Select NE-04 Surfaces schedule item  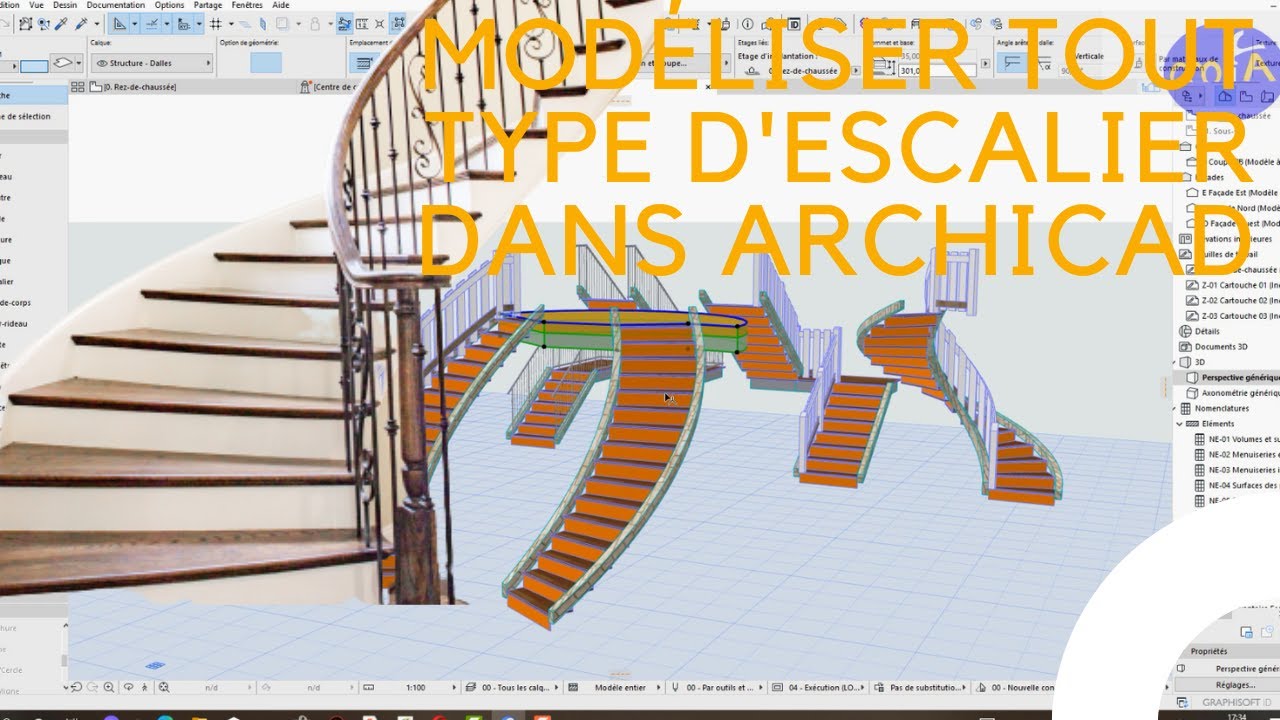click(x=1237, y=485)
